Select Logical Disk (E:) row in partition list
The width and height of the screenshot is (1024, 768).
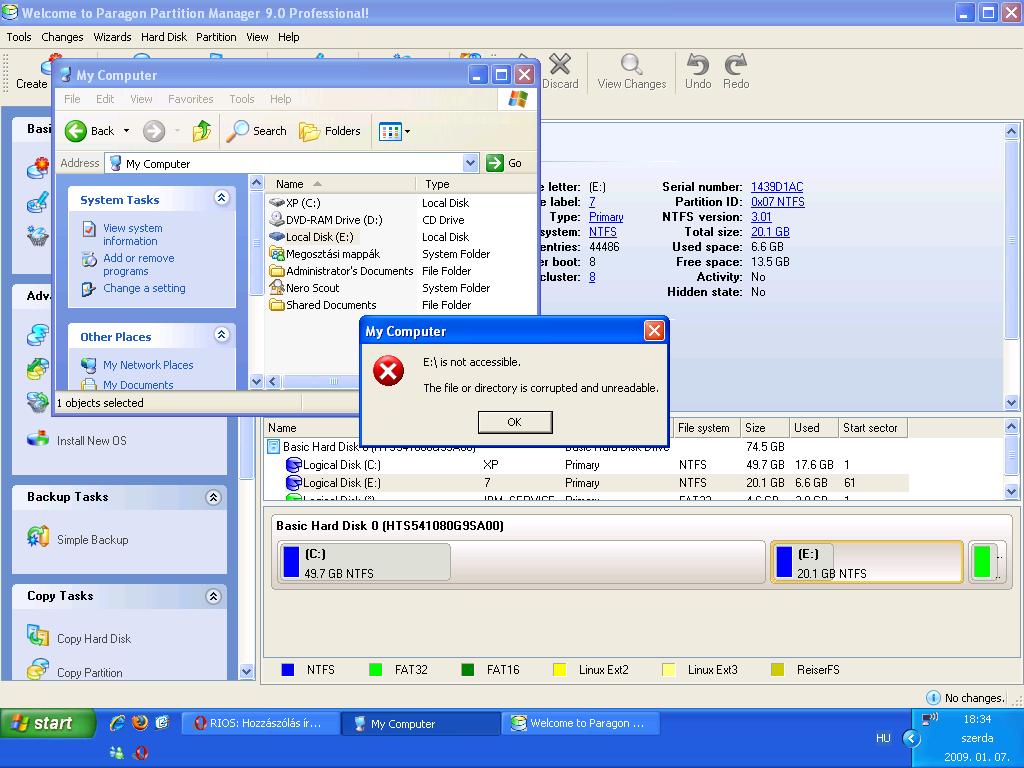(x=586, y=483)
